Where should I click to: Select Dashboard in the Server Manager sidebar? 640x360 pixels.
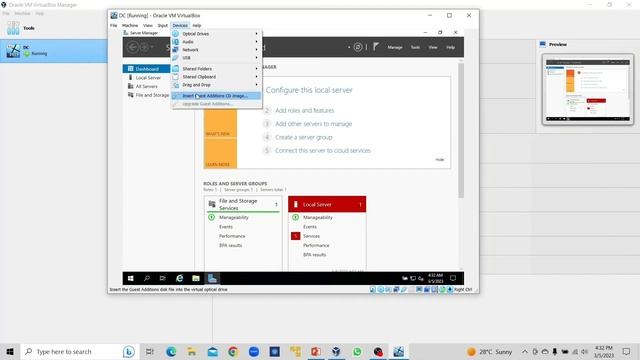tap(146, 69)
